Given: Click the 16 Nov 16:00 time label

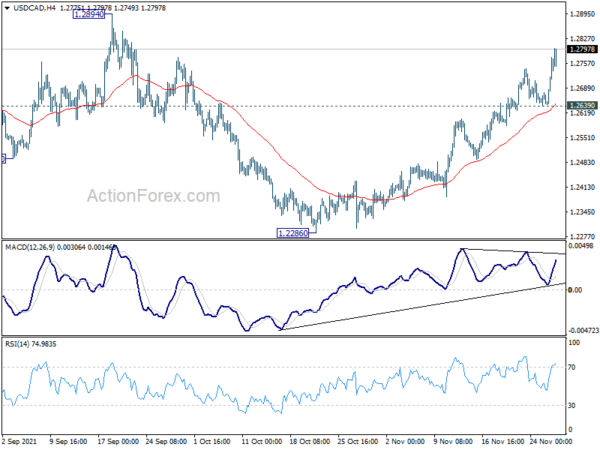Looking at the screenshot, I should tap(502, 442).
